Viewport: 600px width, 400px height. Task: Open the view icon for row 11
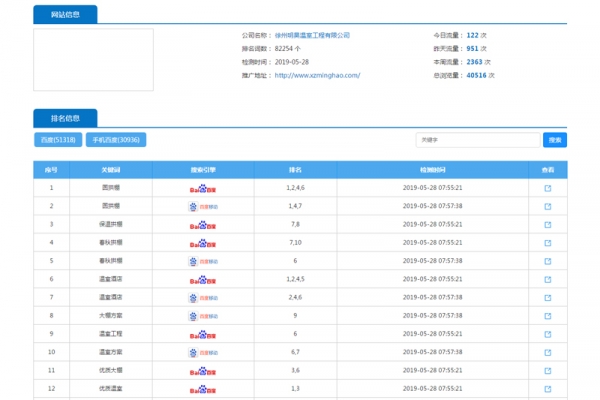(548, 371)
